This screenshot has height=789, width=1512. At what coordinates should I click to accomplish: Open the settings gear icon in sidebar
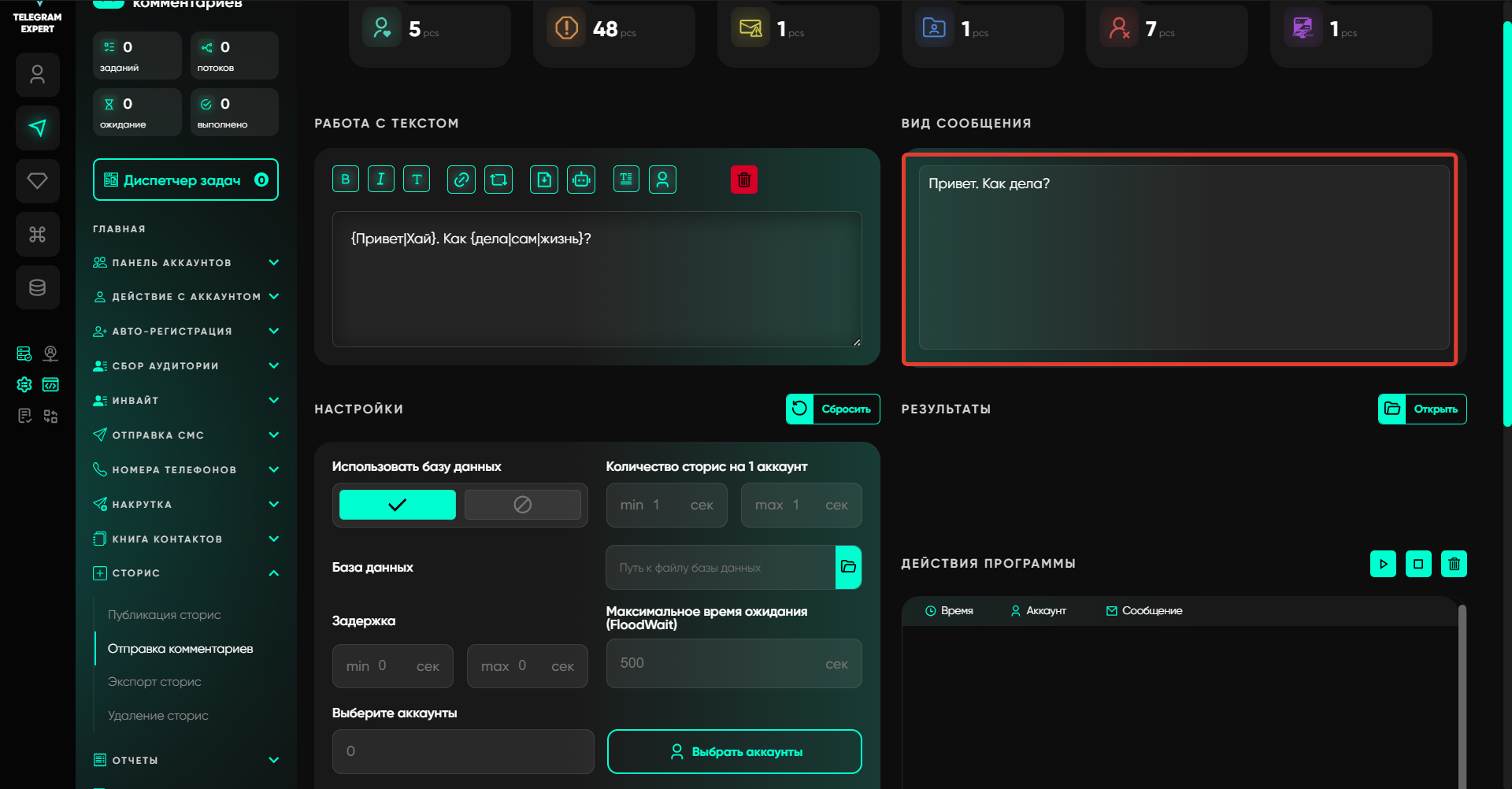coord(24,384)
